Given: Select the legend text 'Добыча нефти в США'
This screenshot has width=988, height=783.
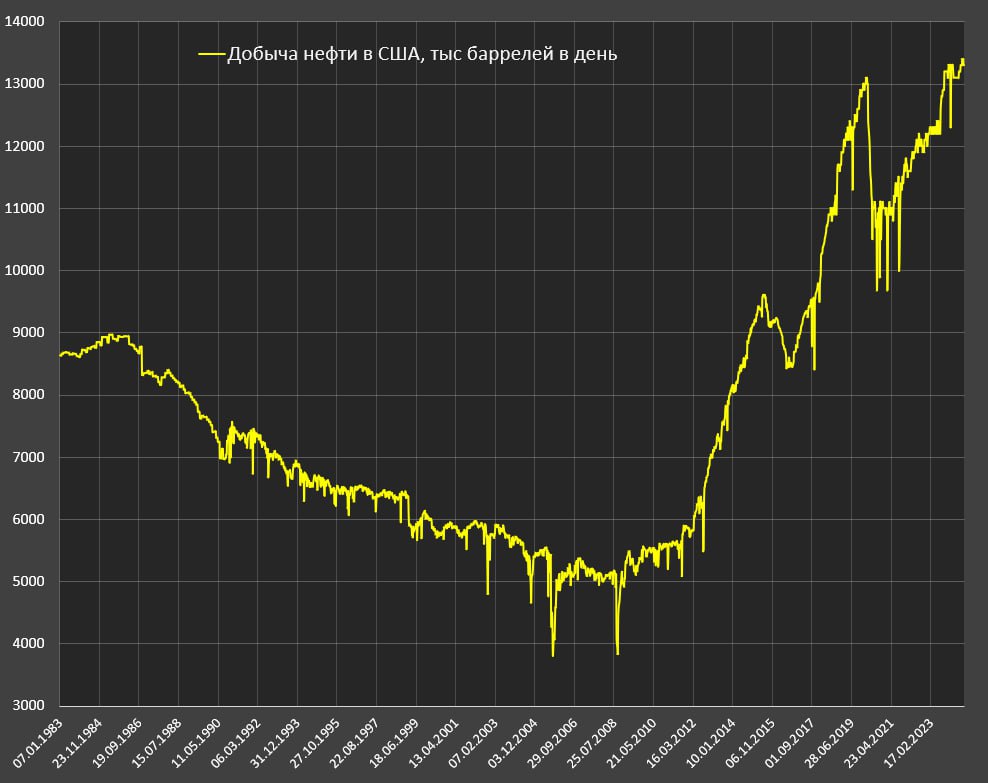Looking at the screenshot, I should (x=323, y=54).
